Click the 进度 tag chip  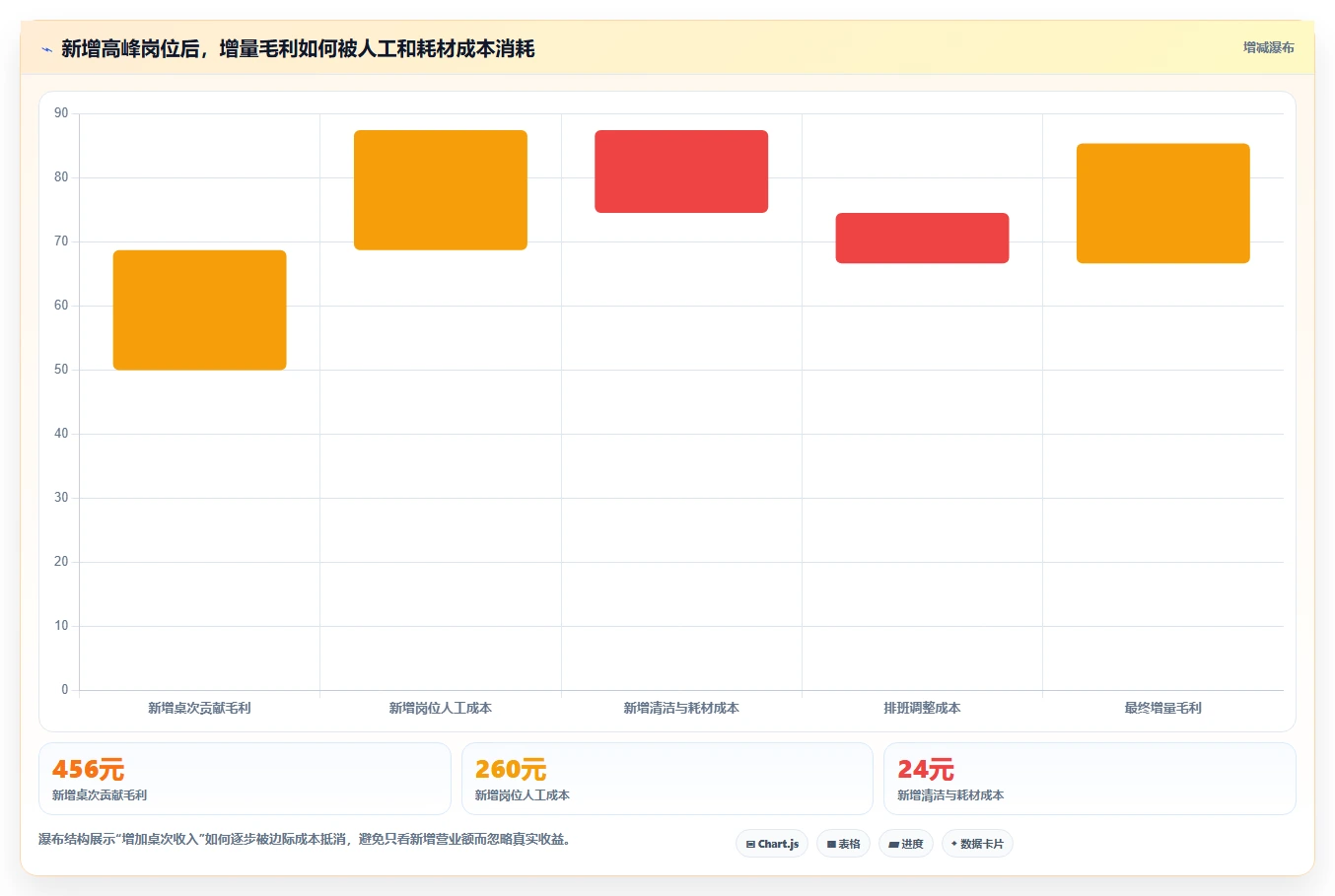tap(906, 844)
